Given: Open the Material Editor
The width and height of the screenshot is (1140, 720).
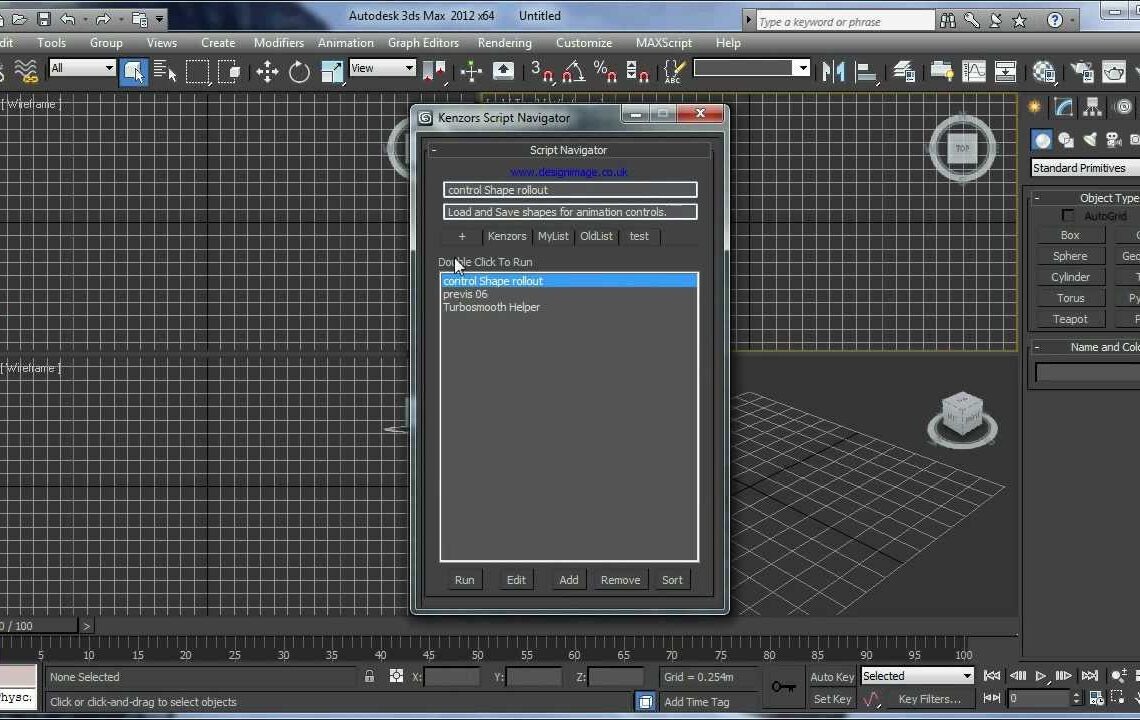Looking at the screenshot, I should click(1044, 71).
